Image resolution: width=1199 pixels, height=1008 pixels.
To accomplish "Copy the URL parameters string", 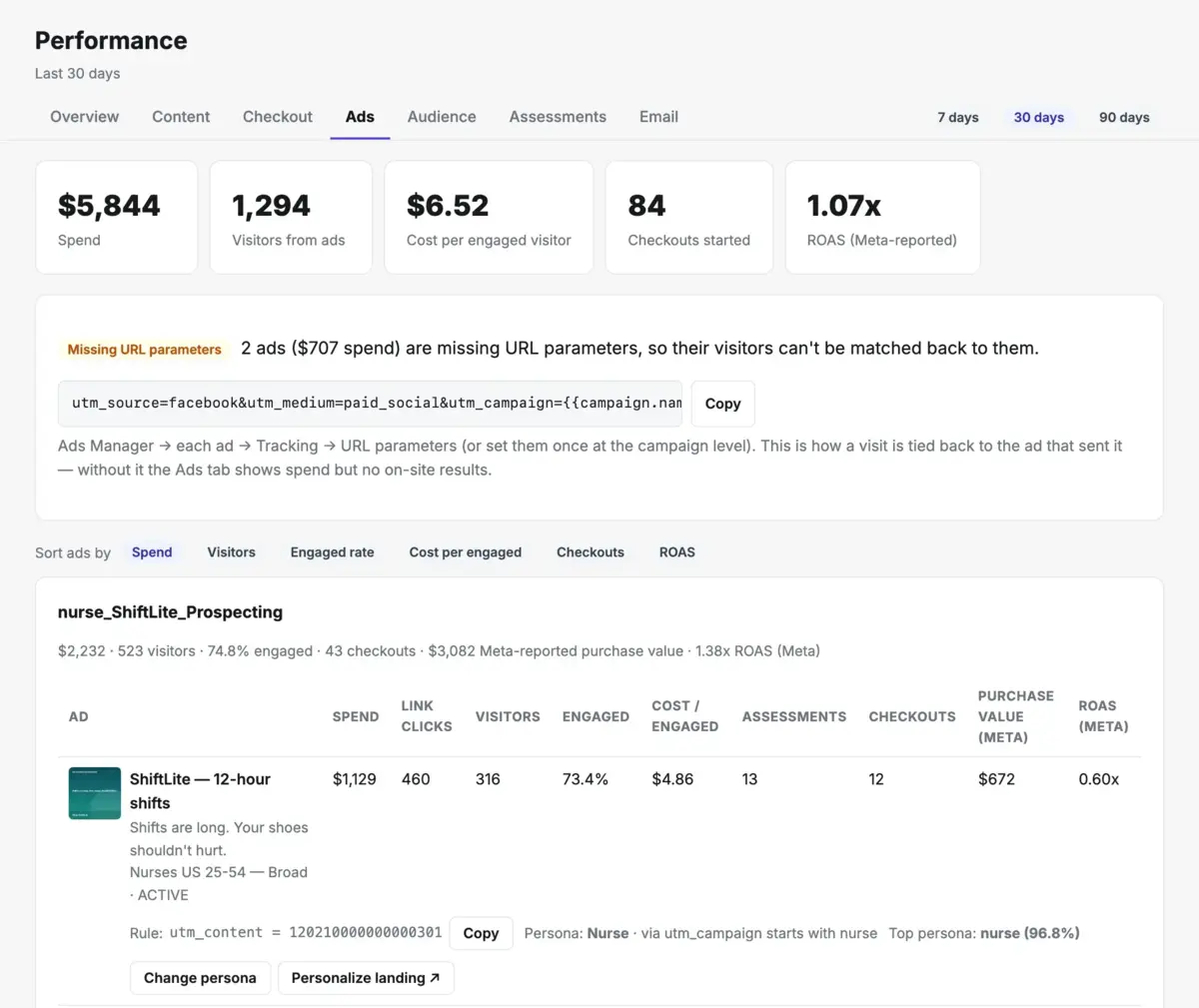I will pos(722,404).
